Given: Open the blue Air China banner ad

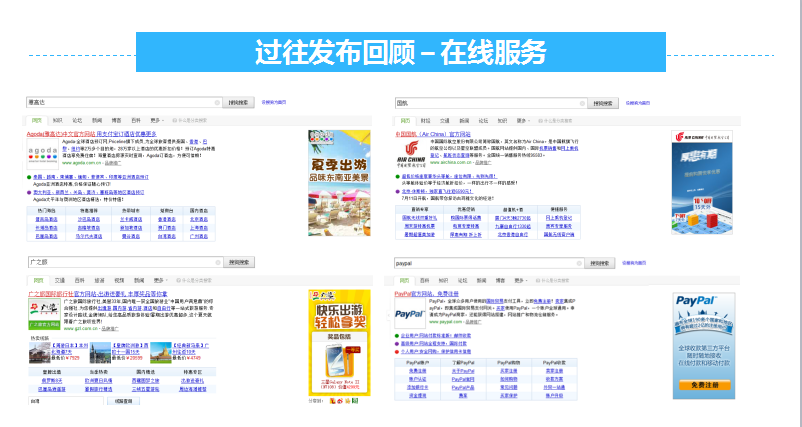Looking at the screenshot, I should point(702,182).
